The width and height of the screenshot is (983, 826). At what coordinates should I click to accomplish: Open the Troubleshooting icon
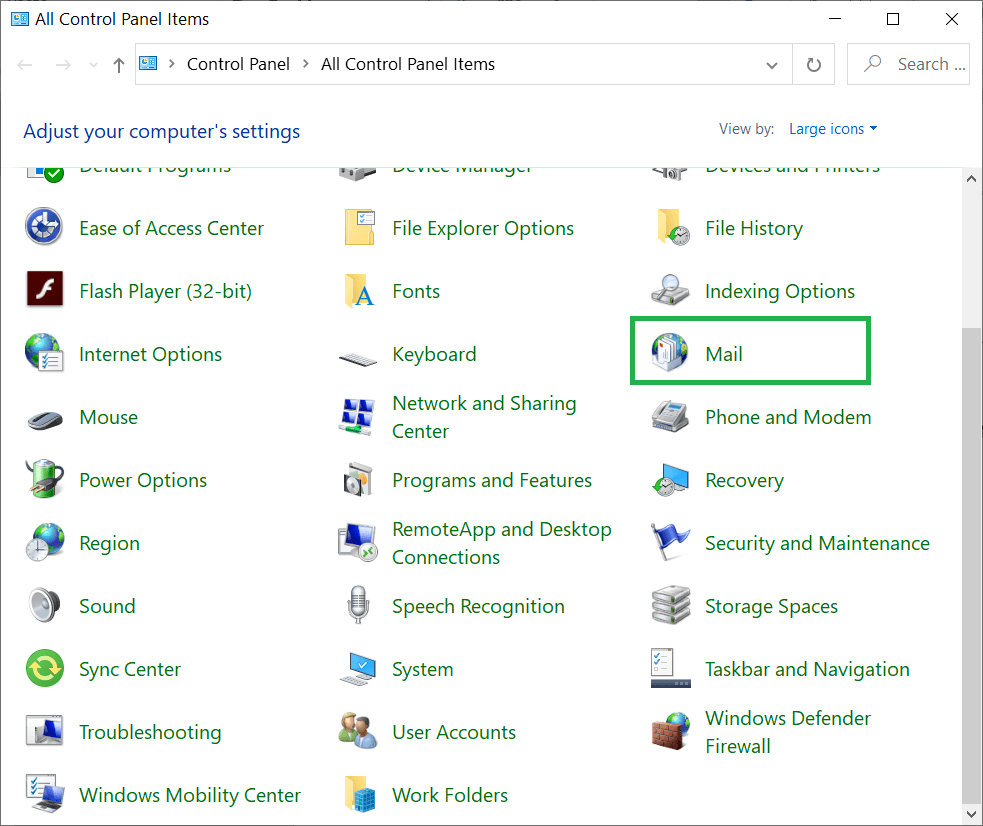point(45,731)
